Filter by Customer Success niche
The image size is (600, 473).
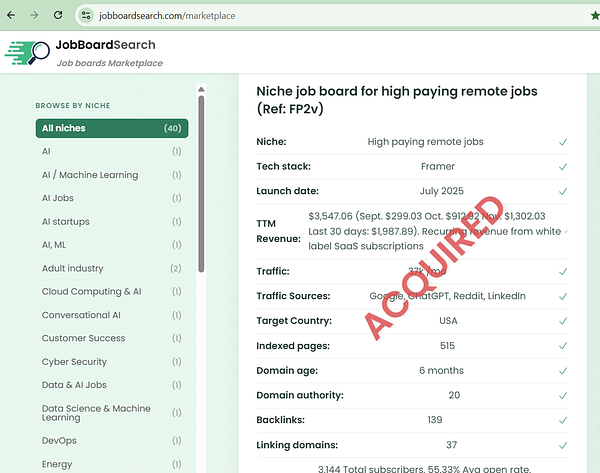coord(112,338)
